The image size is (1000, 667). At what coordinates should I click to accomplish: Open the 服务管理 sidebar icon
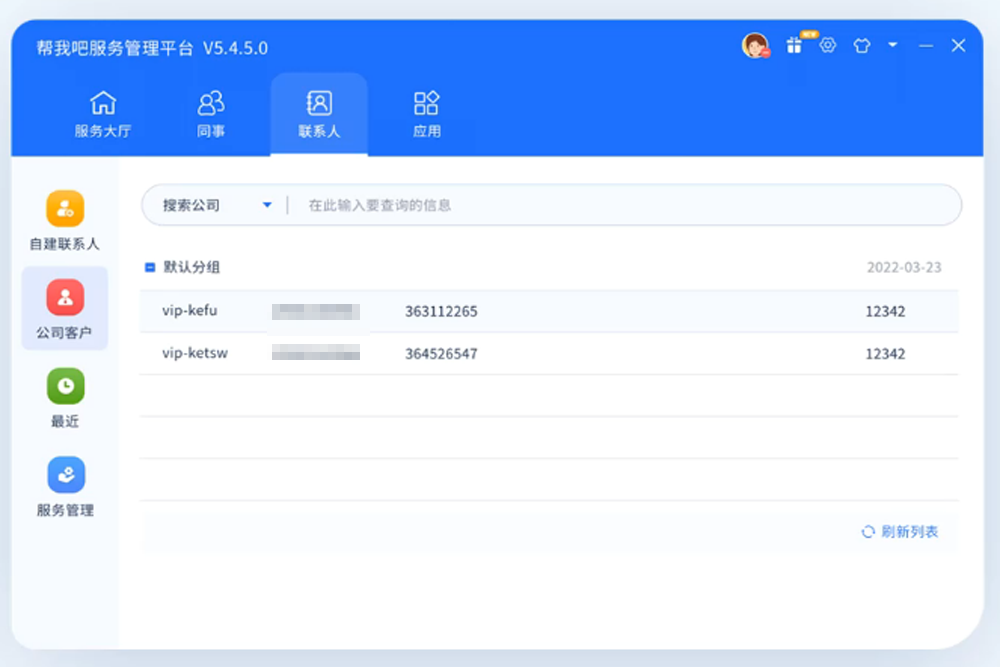click(64, 484)
